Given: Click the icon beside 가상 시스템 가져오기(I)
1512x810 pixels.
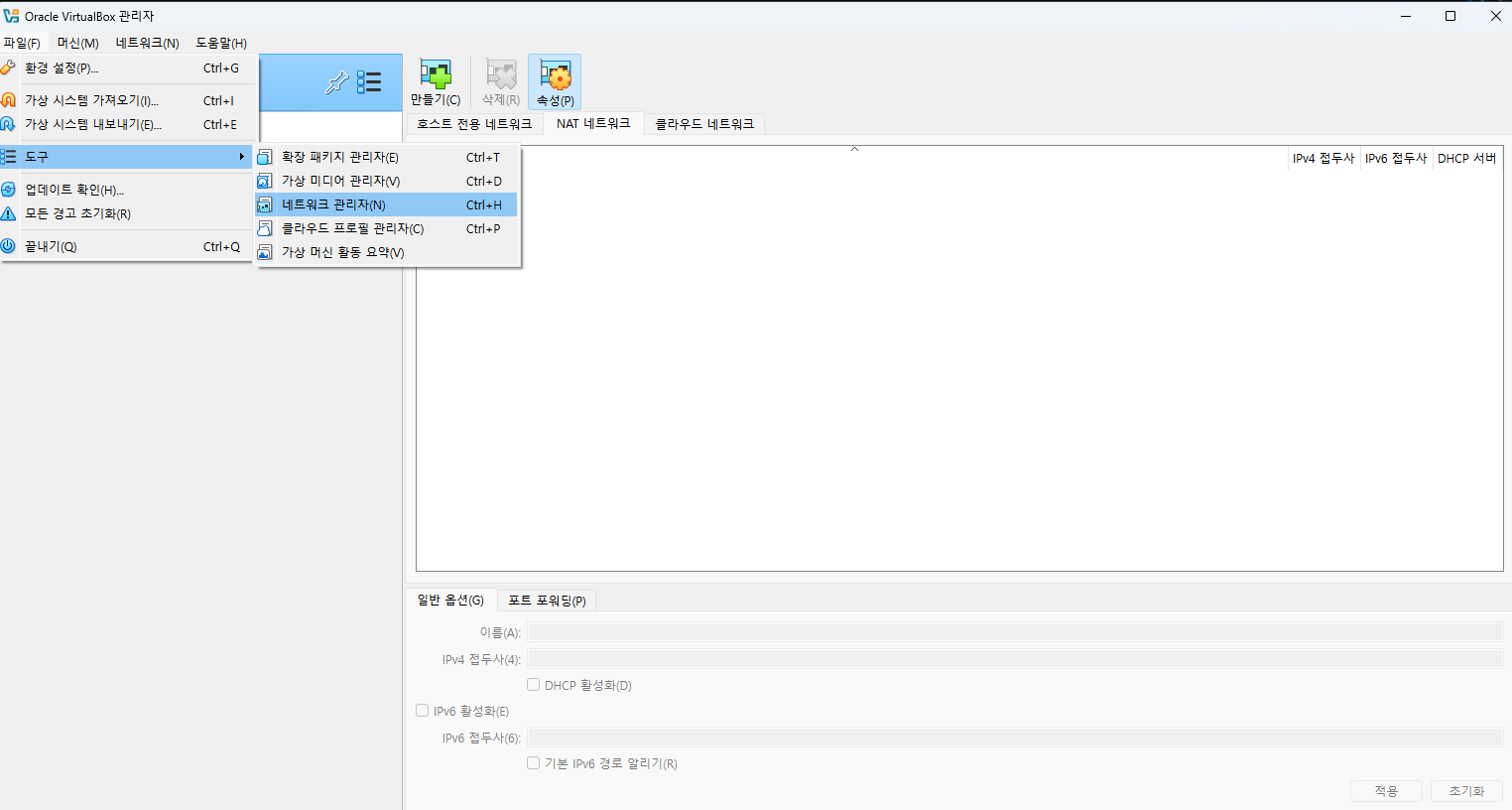Looking at the screenshot, I should (8, 100).
